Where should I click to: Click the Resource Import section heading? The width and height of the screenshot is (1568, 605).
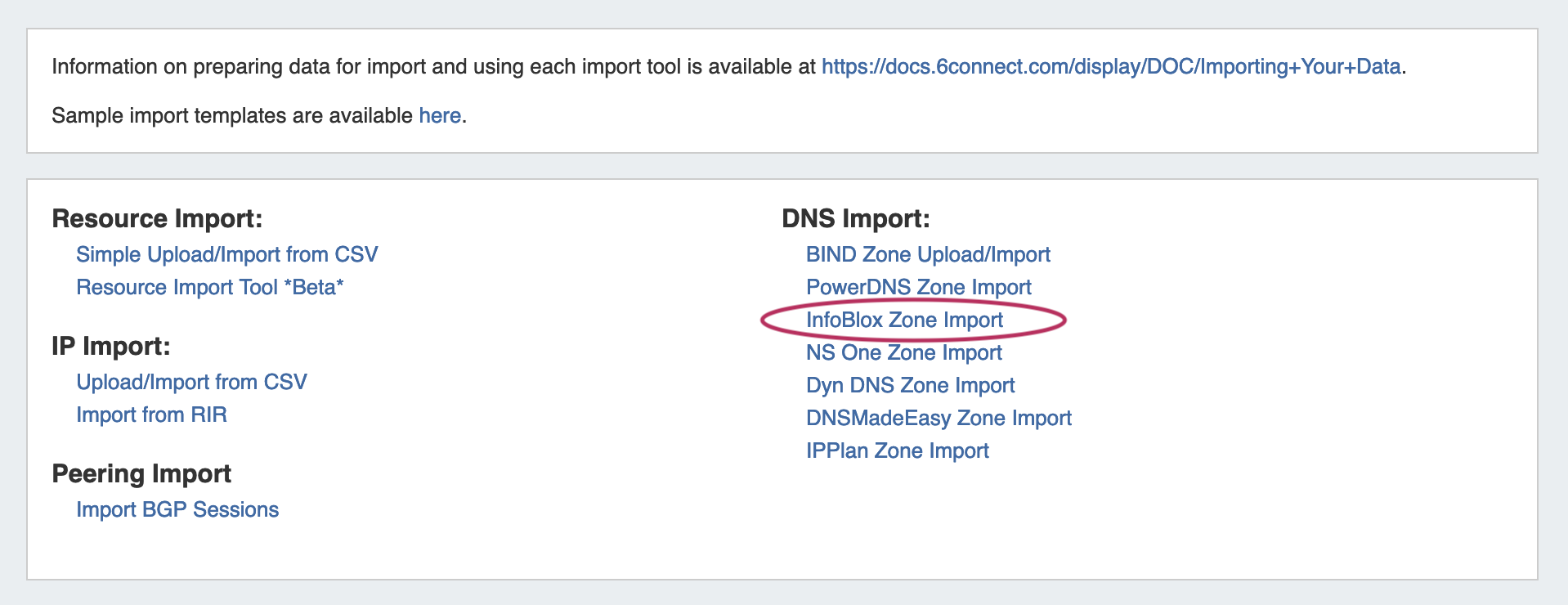click(157, 219)
